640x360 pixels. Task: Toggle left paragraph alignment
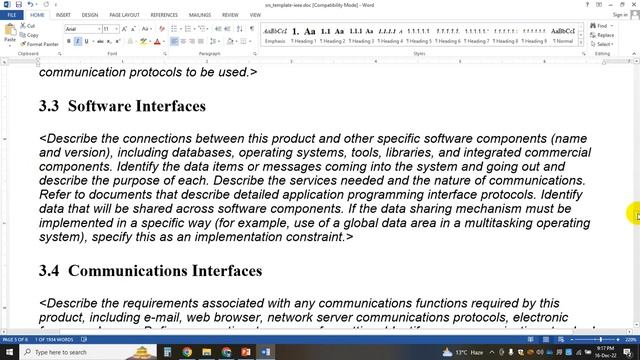coord(174,41)
